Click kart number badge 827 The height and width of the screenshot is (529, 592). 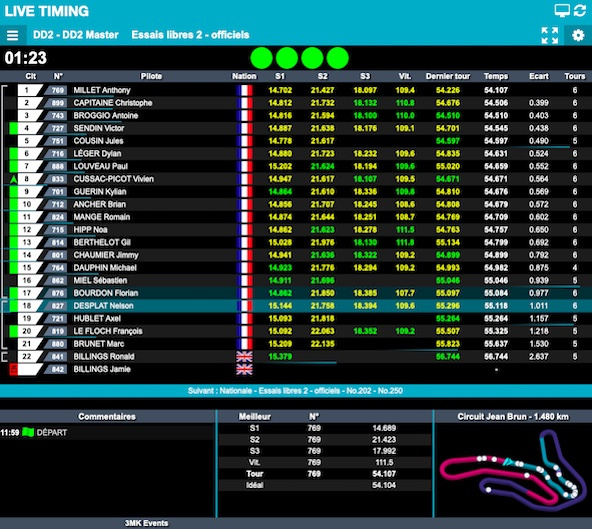(58, 306)
